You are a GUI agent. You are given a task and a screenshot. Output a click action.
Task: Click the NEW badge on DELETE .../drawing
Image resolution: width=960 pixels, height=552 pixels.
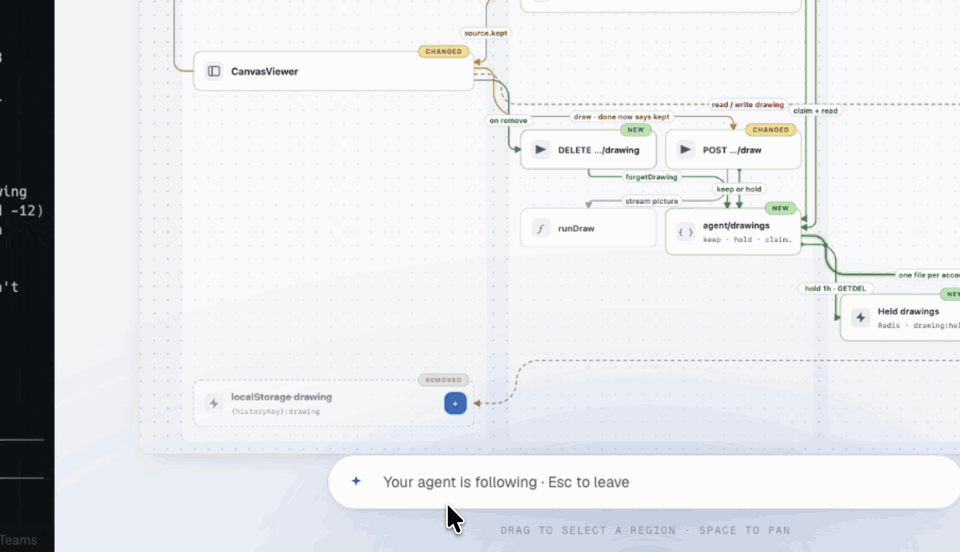pyautogui.click(x=636, y=130)
